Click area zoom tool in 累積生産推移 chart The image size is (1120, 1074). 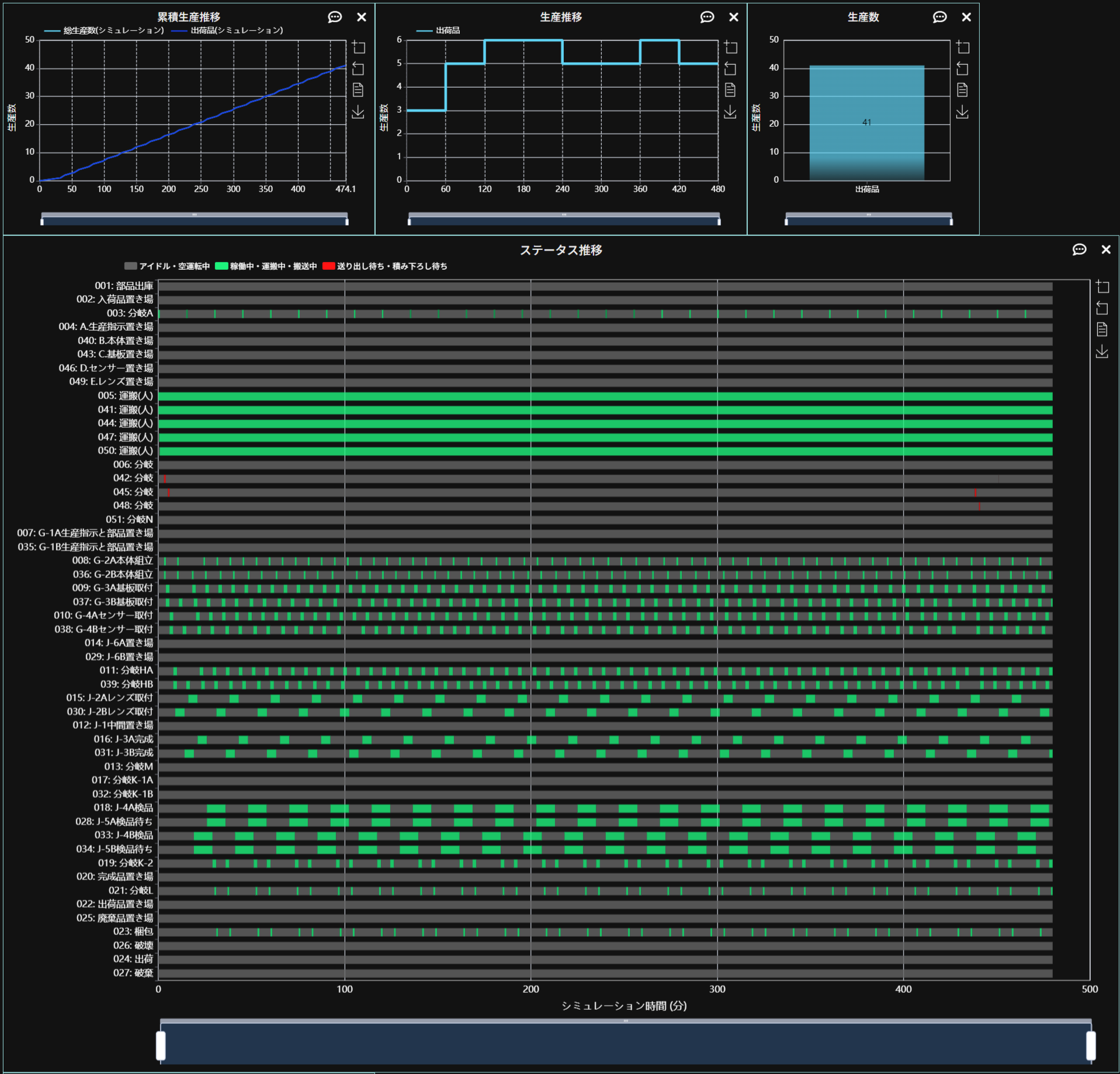click(358, 47)
